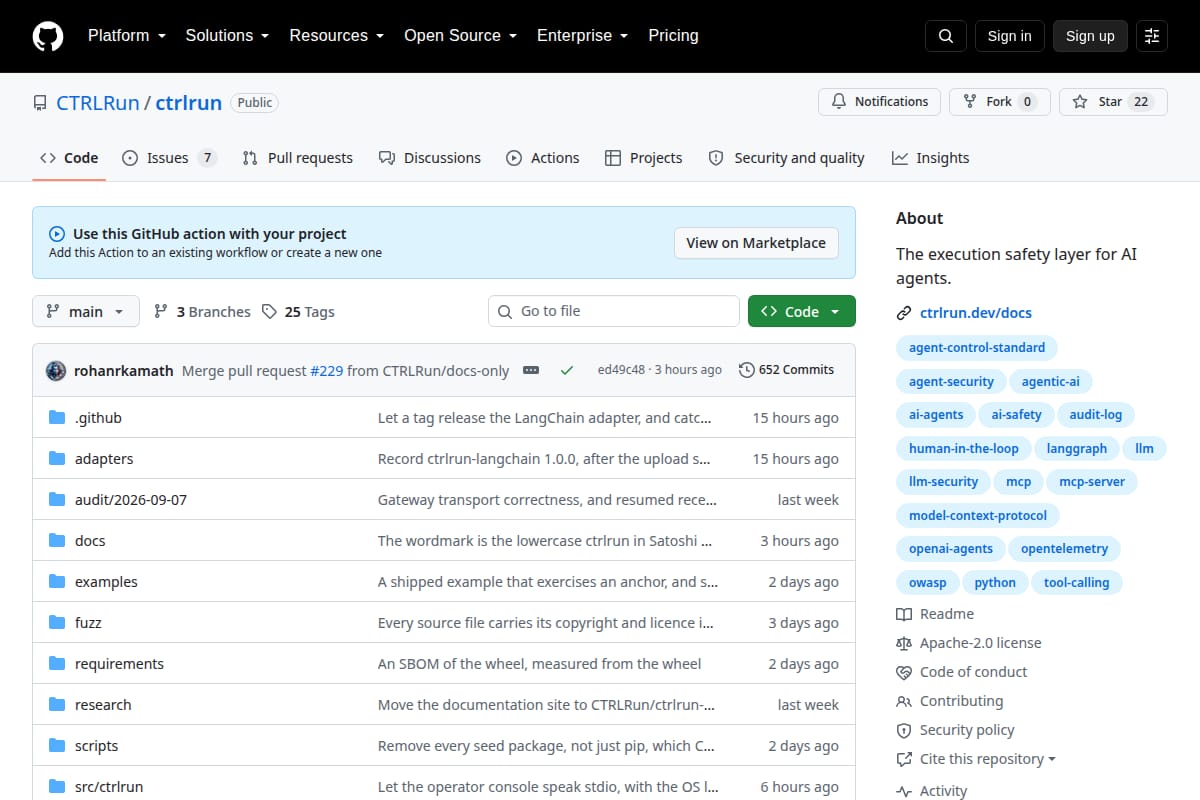This screenshot has width=1200, height=800.
Task: Click the commit message ellipsis icon
Action: (531, 370)
